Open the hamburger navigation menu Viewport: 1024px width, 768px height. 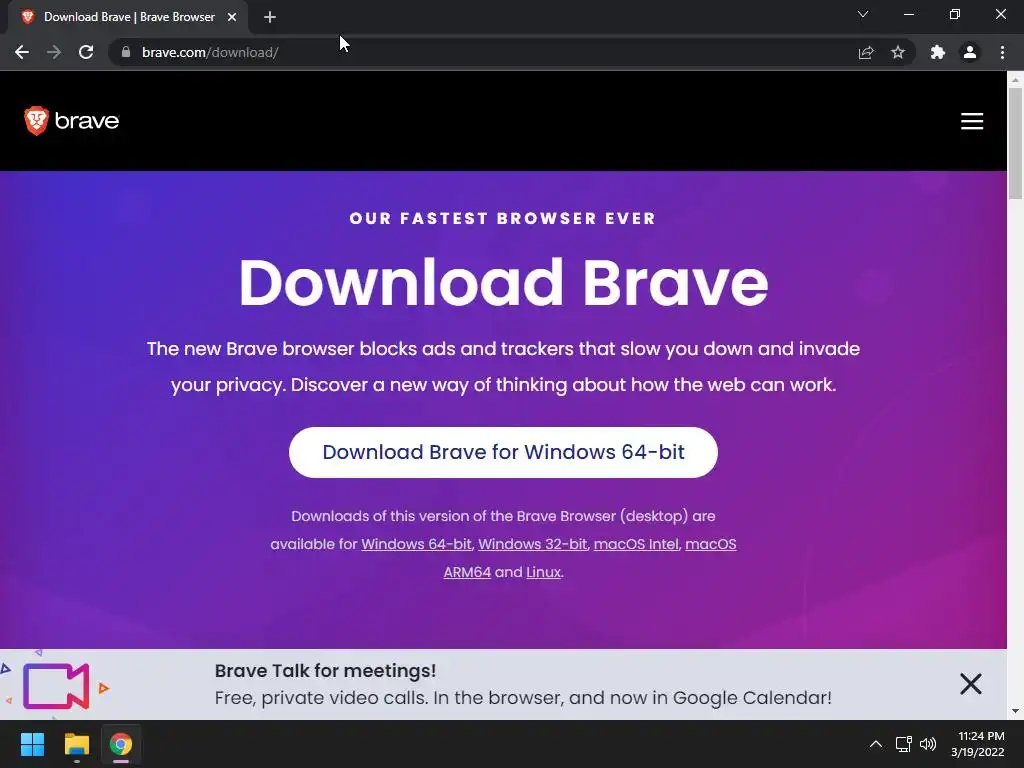point(972,121)
